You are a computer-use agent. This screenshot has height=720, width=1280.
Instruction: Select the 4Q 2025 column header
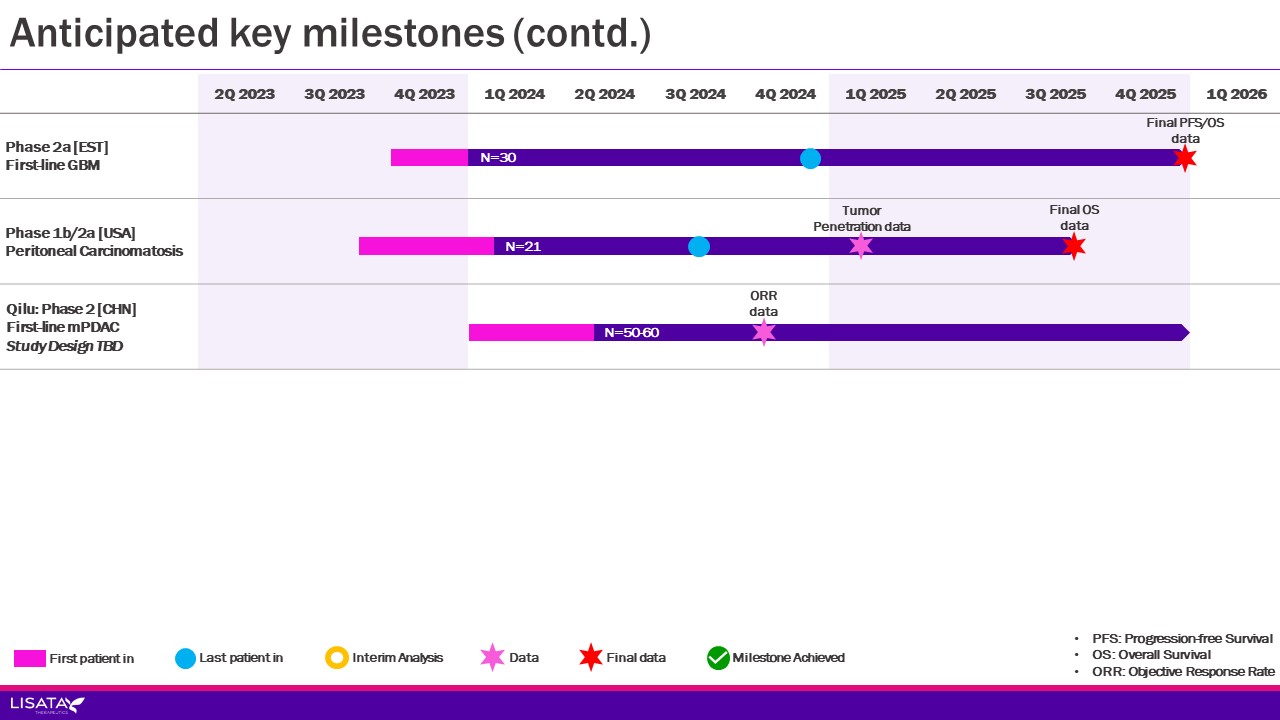click(1145, 94)
